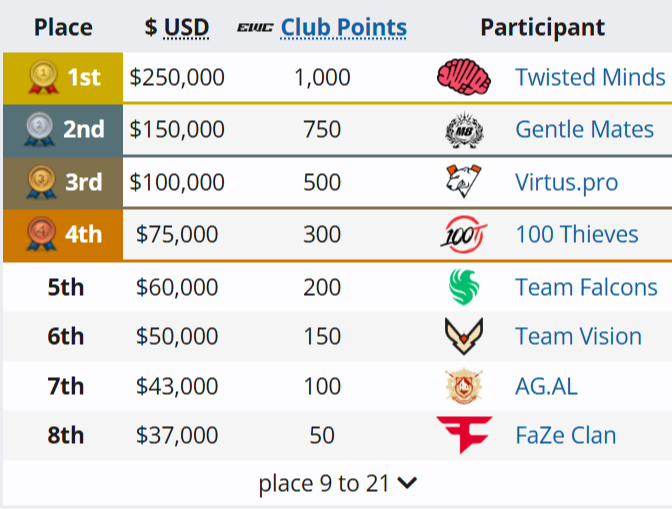
Task: Click the USD abbreviation in header
Action: point(186,28)
